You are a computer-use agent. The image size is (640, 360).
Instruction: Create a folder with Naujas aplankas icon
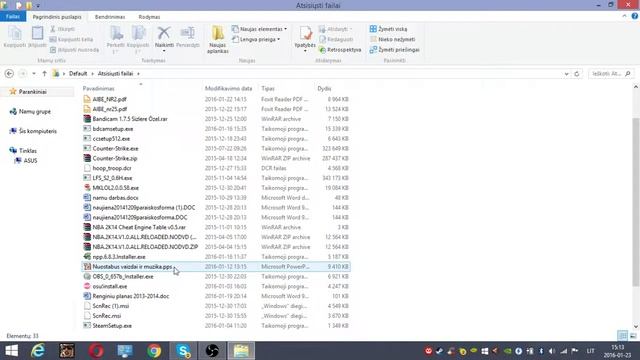pos(218,33)
